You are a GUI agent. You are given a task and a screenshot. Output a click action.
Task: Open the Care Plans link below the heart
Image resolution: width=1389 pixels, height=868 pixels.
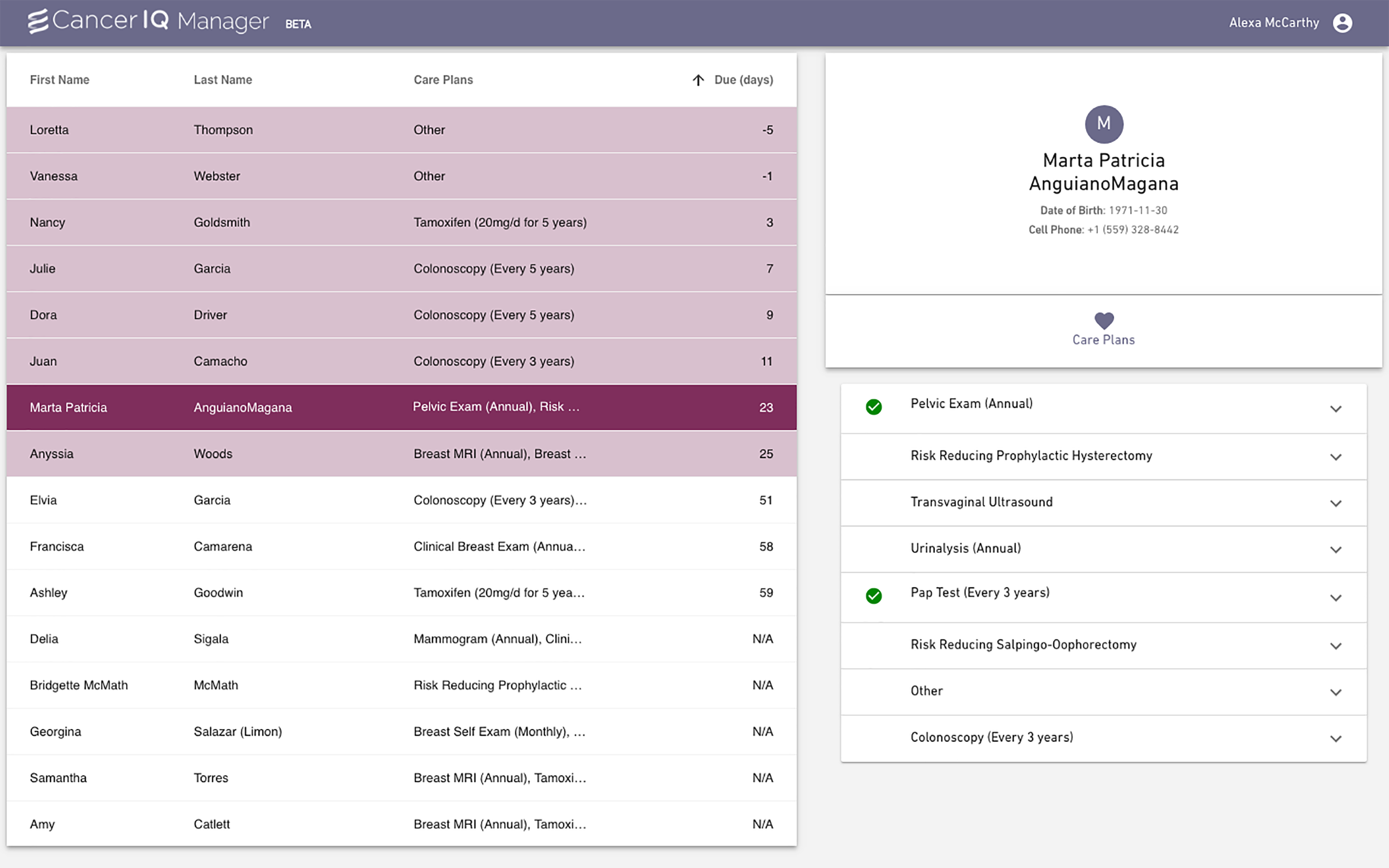pos(1103,339)
